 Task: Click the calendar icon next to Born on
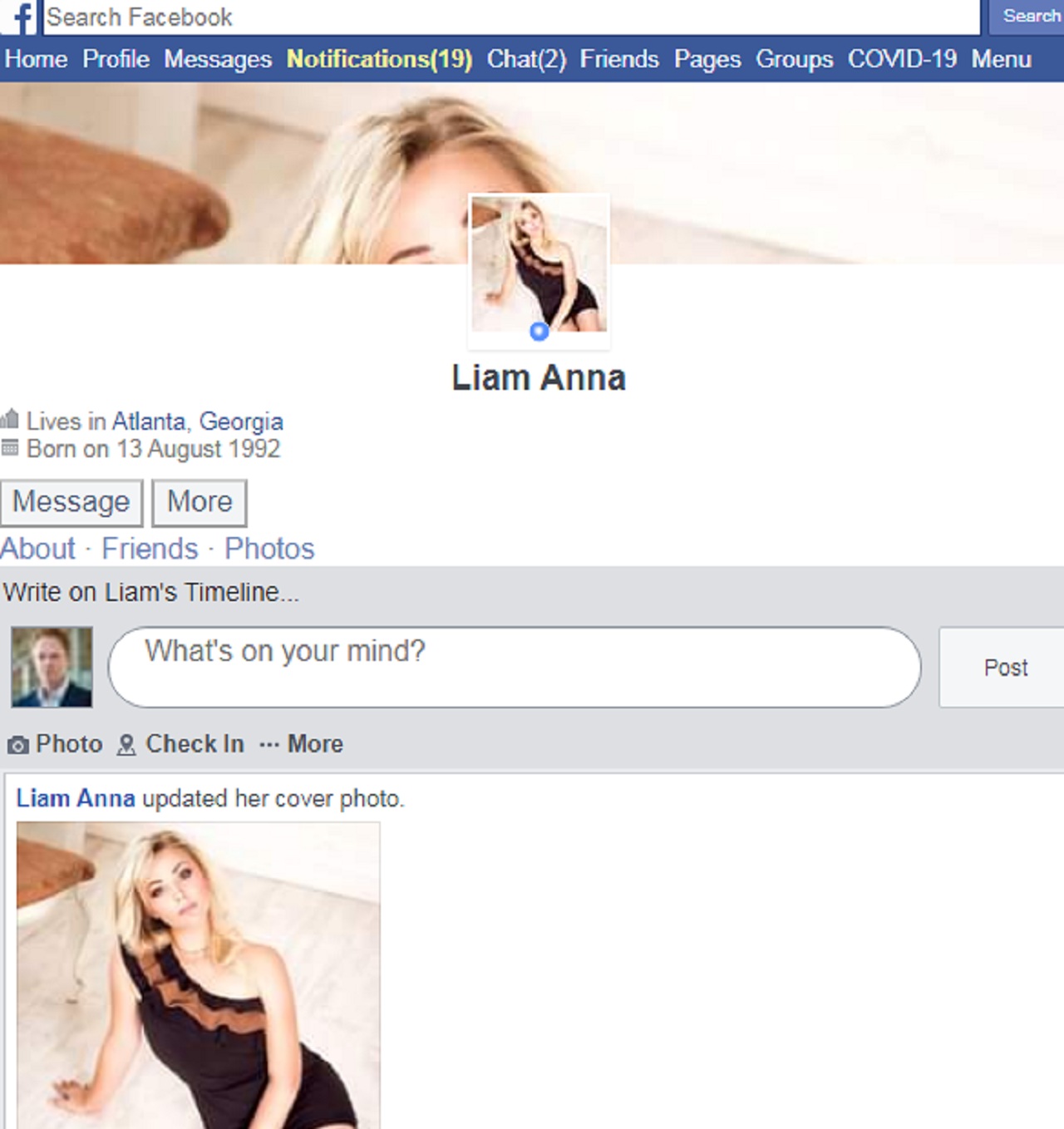[x=10, y=448]
